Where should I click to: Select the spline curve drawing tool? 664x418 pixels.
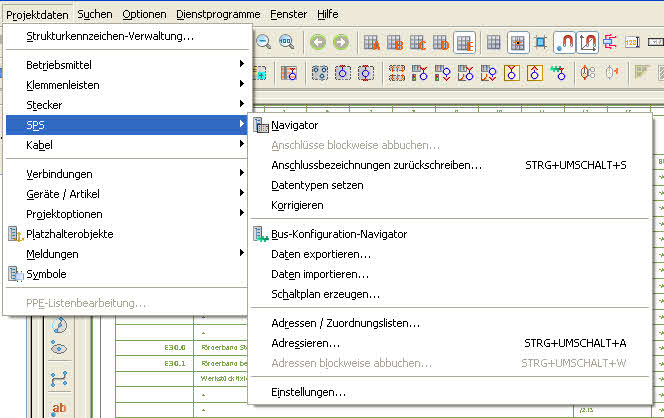(x=59, y=379)
